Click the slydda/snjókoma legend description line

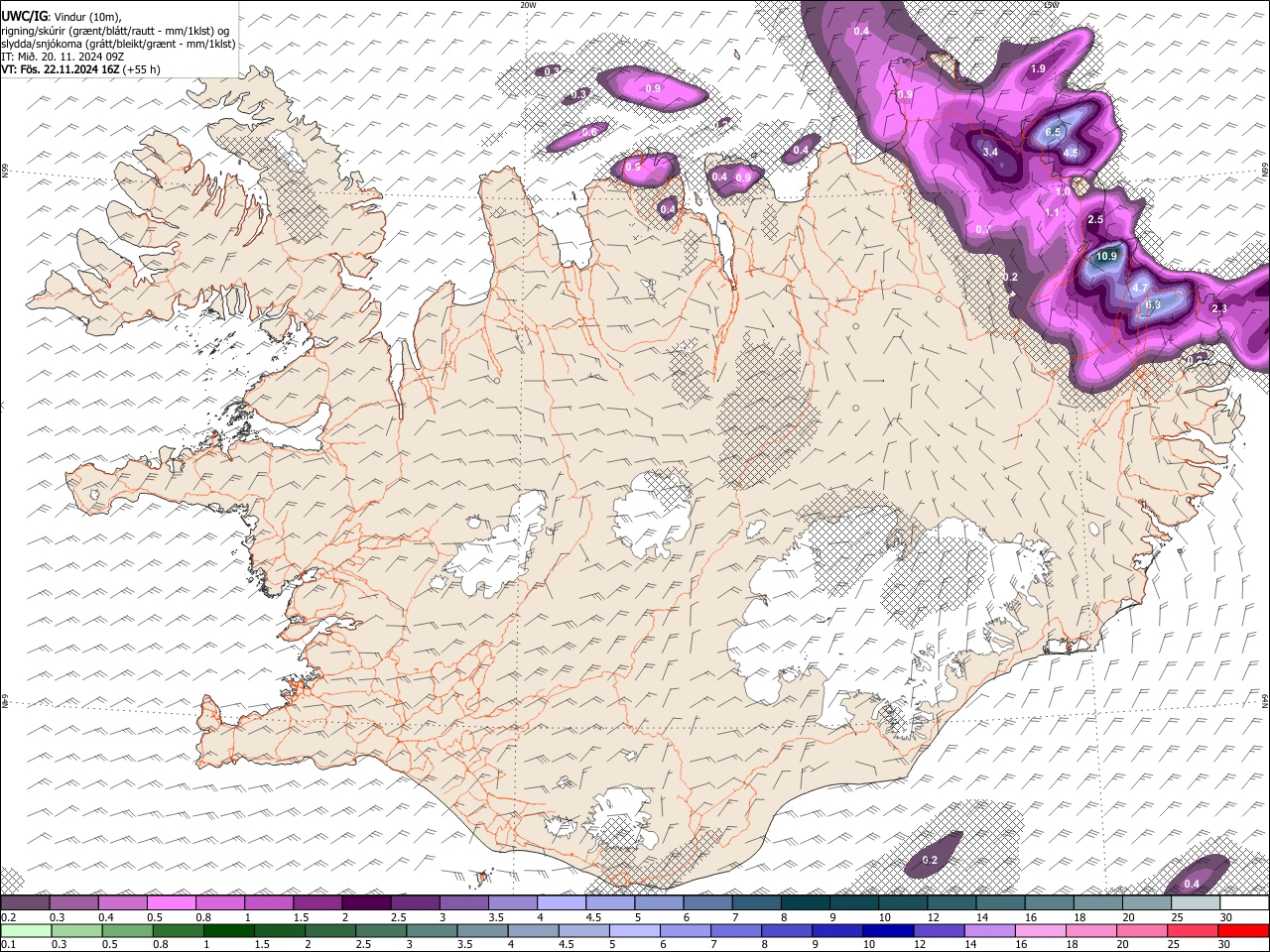(x=118, y=44)
